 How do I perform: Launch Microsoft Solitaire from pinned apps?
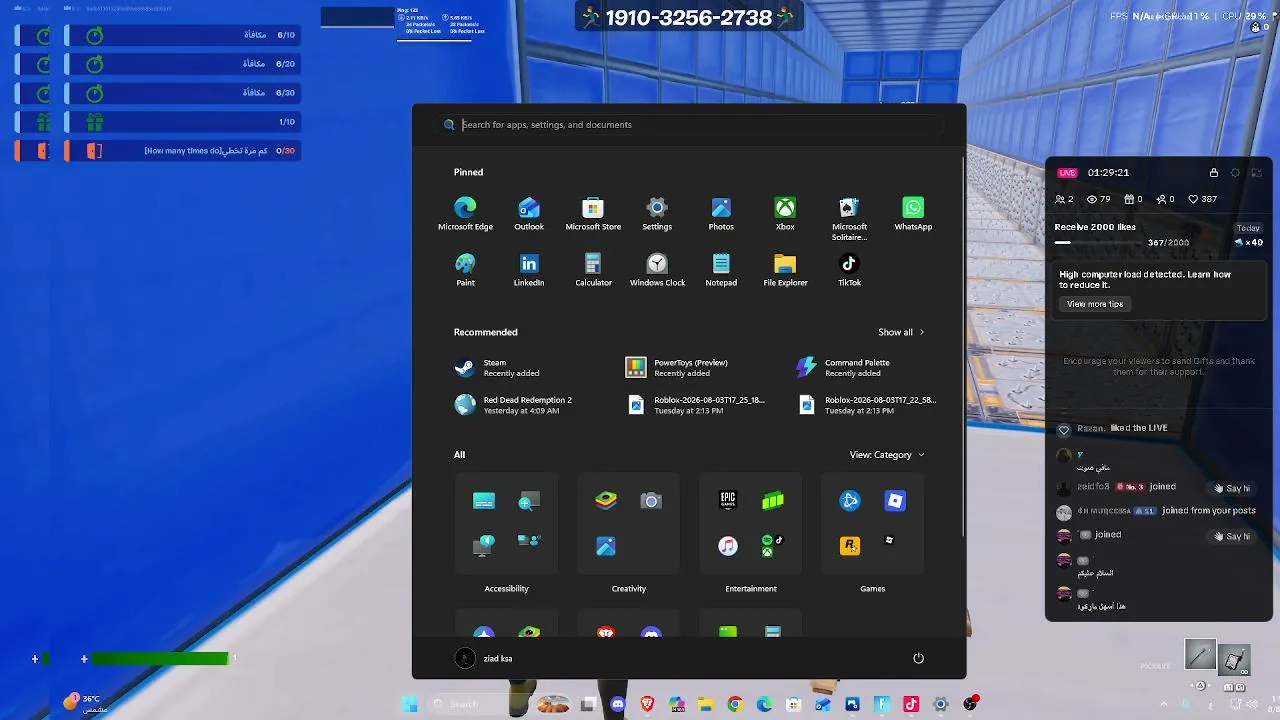pyautogui.click(x=849, y=218)
